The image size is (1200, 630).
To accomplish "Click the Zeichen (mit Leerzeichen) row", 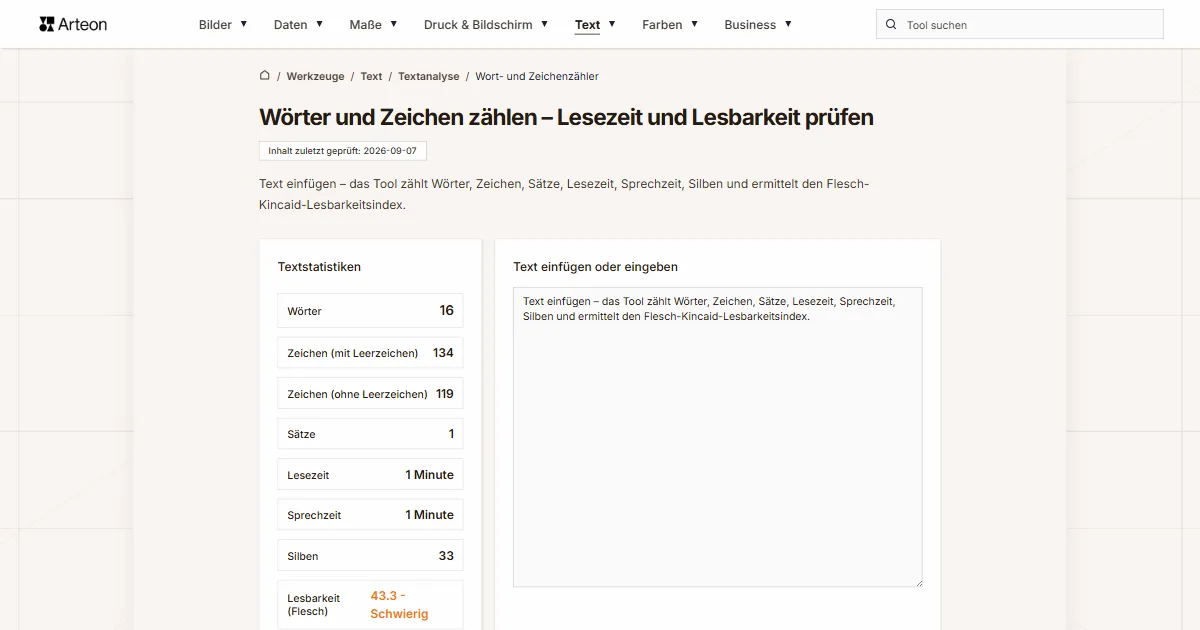I will pyautogui.click(x=370, y=353).
